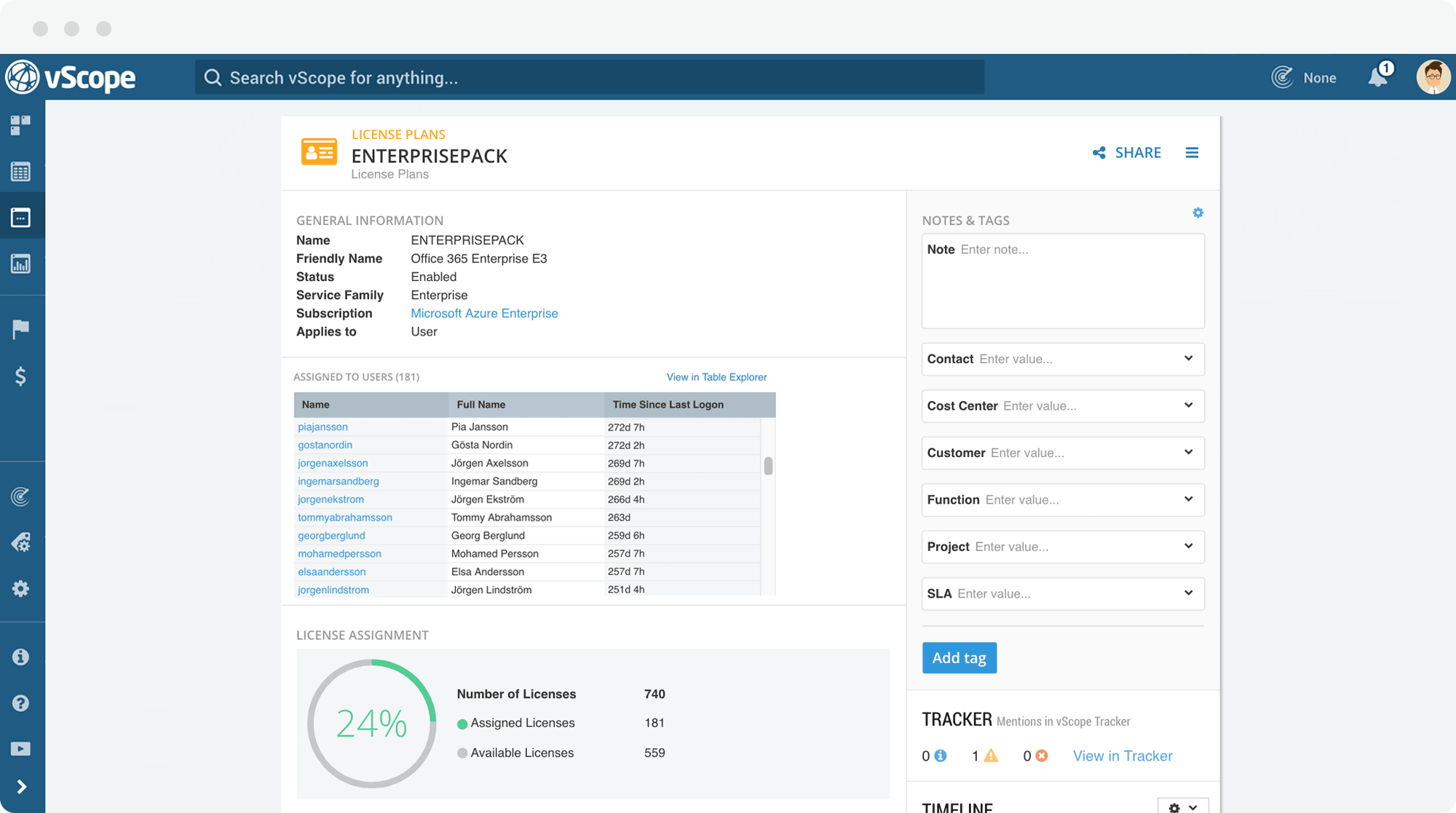Open the Dashboard icon in the sidebar
The width and height of the screenshot is (1456, 813).
pos(20,125)
